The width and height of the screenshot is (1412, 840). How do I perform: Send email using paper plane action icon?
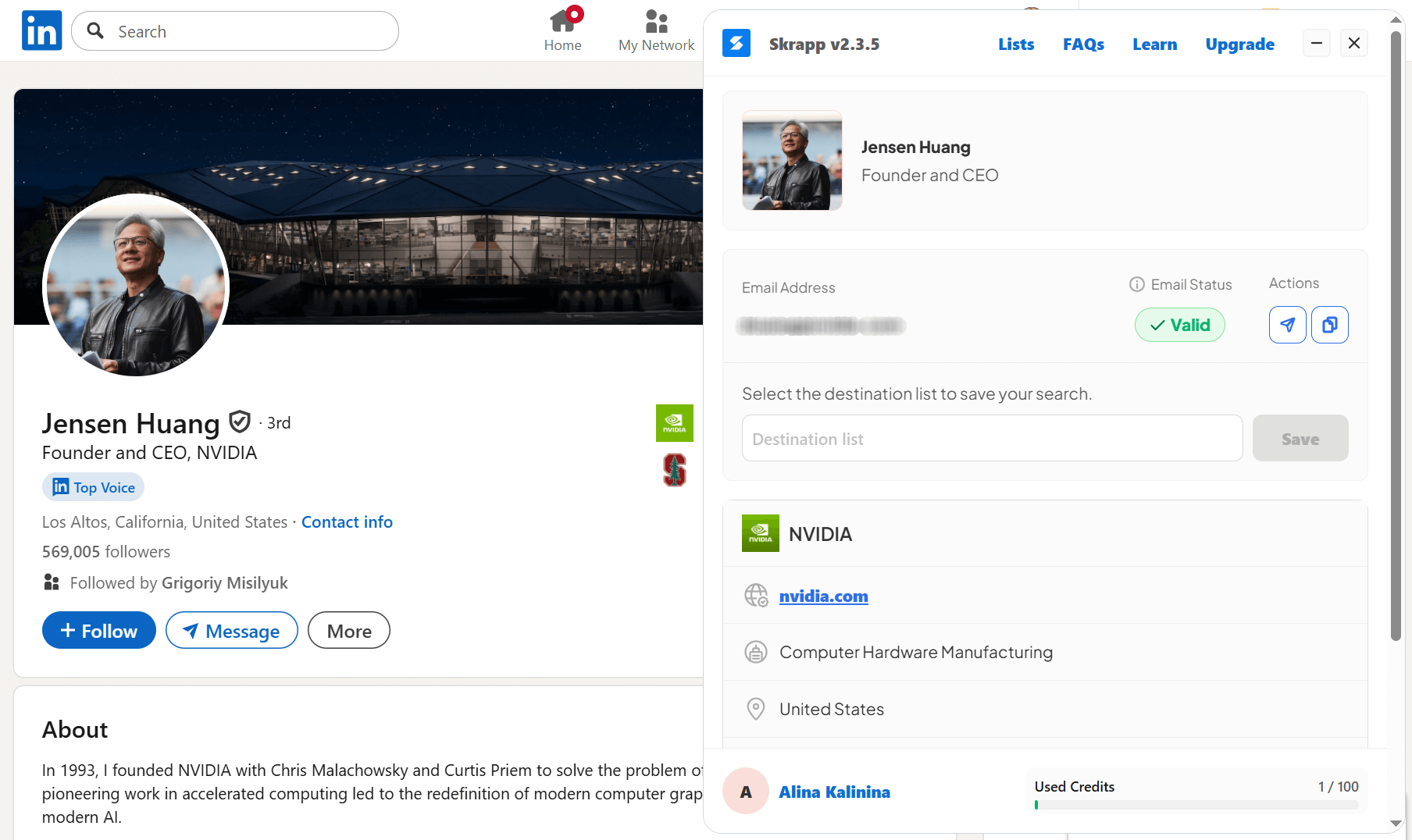pyautogui.click(x=1287, y=325)
